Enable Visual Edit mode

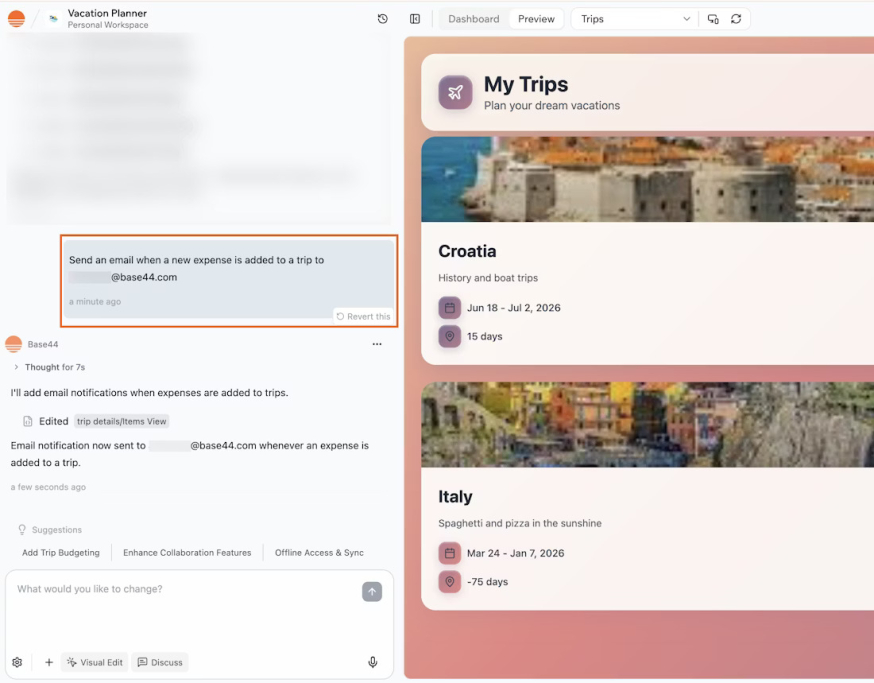(94, 661)
